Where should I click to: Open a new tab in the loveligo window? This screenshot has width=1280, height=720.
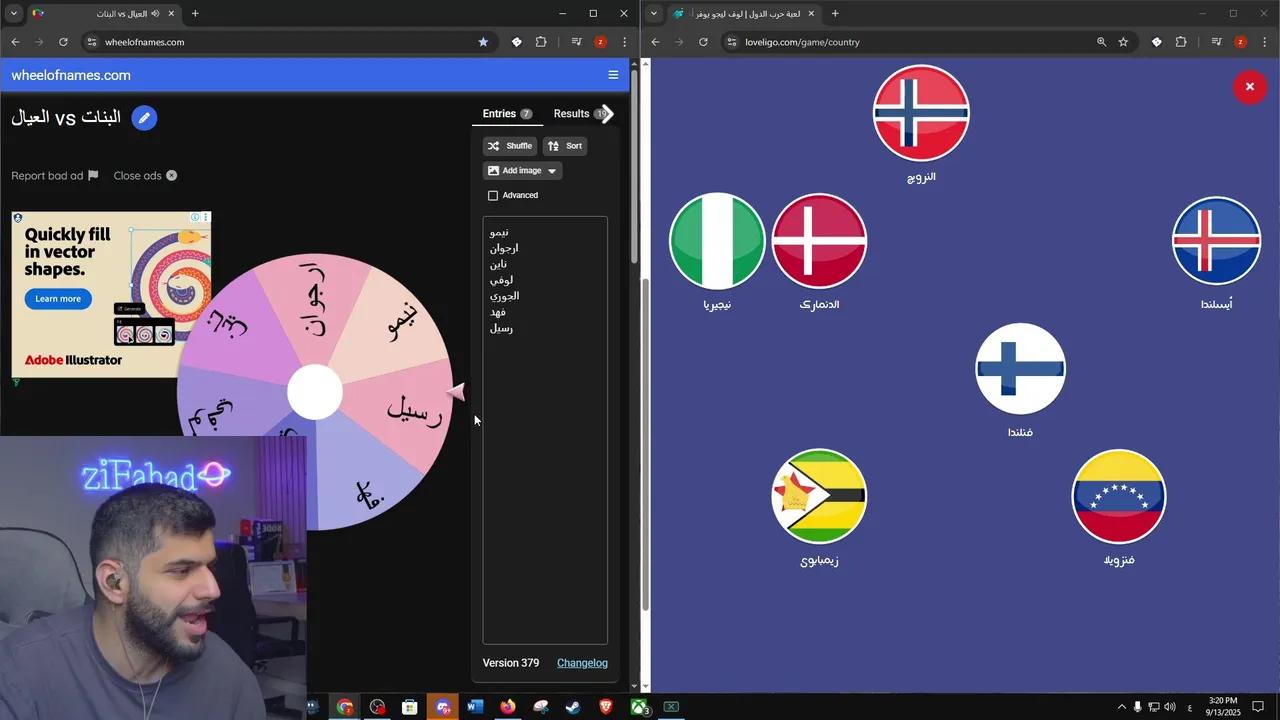pos(835,14)
